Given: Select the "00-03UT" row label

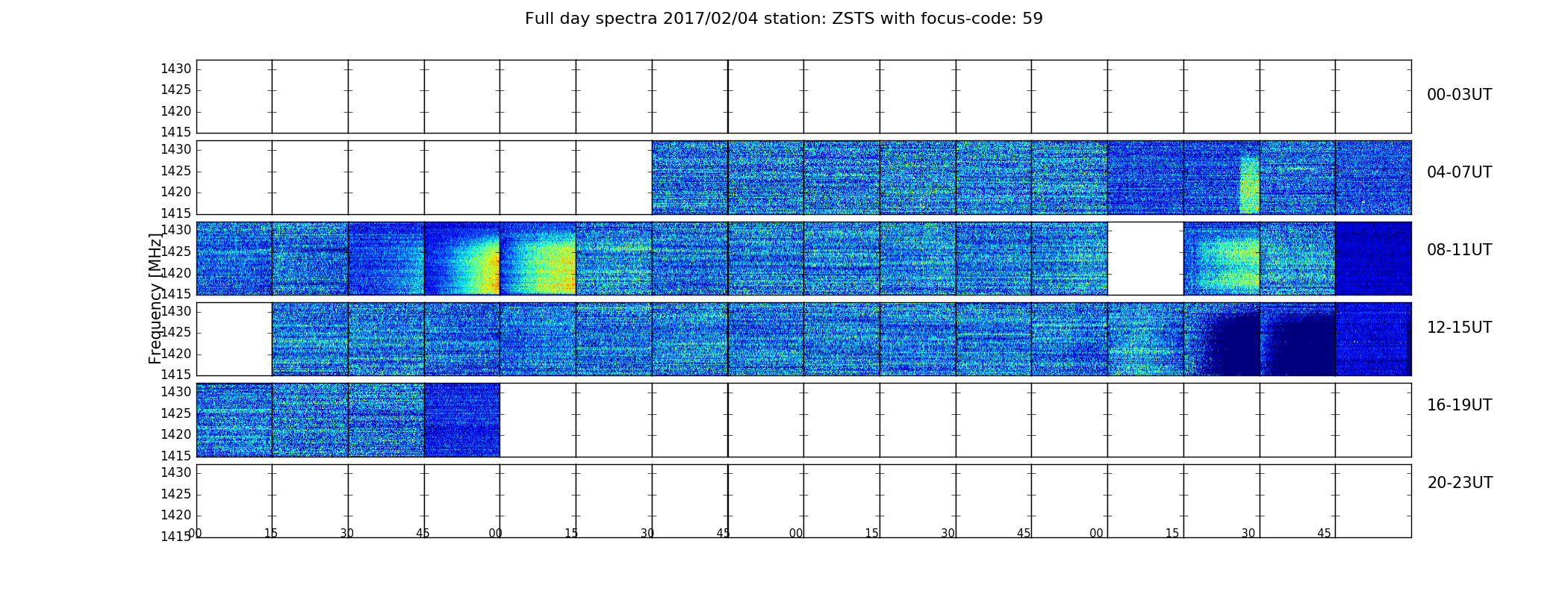Looking at the screenshot, I should point(1459,95).
